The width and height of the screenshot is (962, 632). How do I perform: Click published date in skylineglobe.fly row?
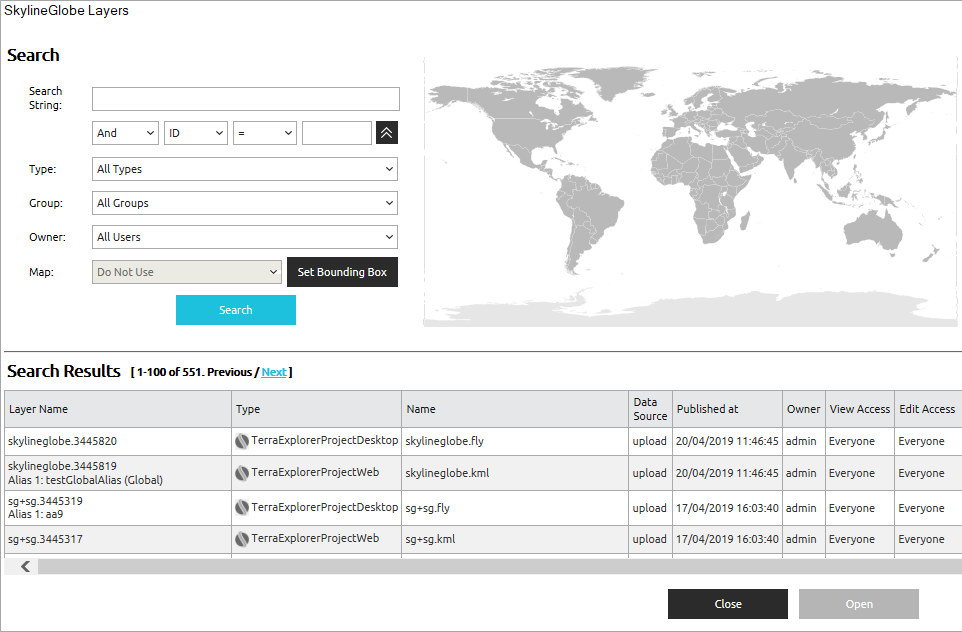point(727,441)
